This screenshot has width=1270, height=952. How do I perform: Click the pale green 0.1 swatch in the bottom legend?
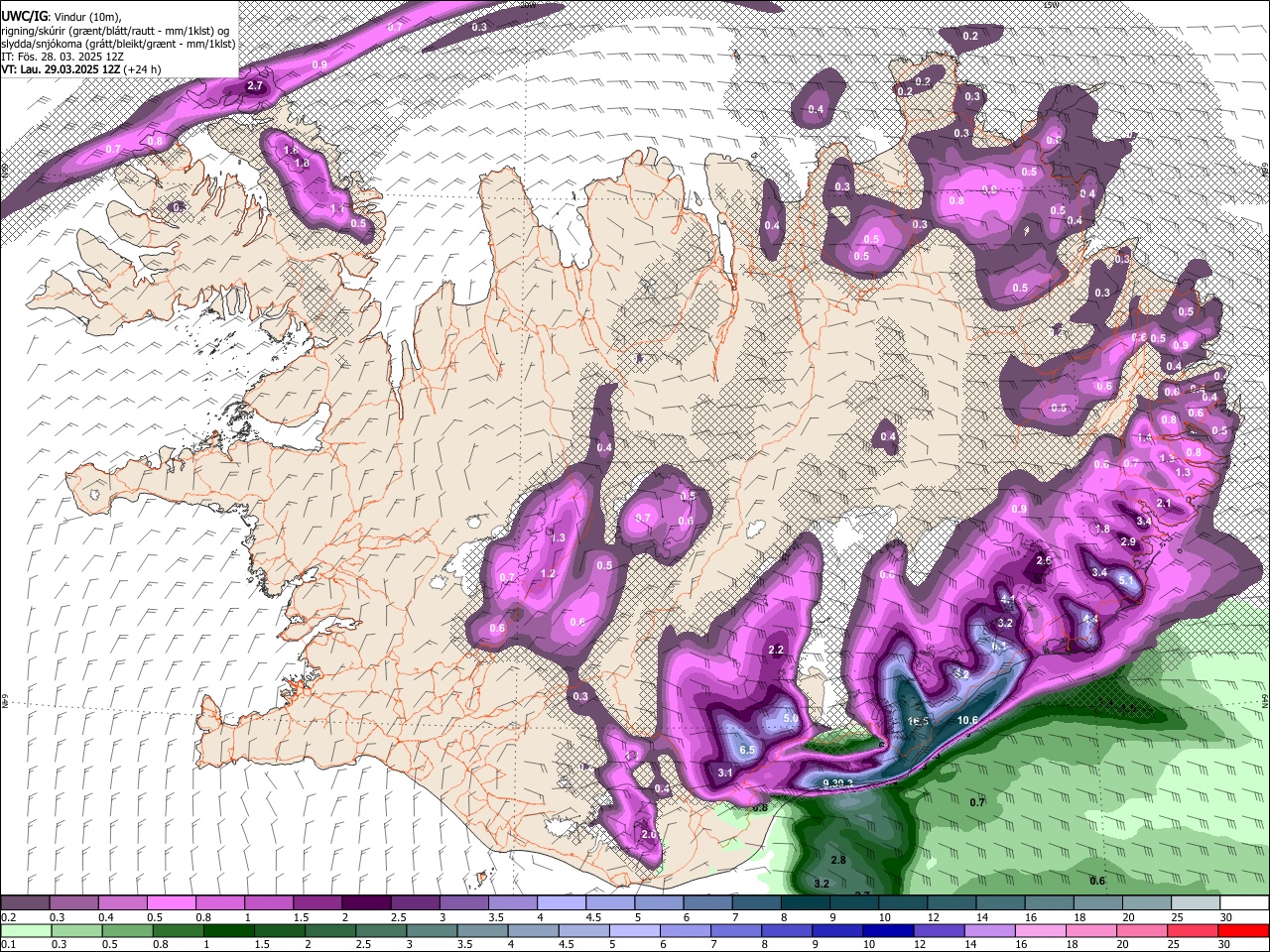tap(25, 930)
